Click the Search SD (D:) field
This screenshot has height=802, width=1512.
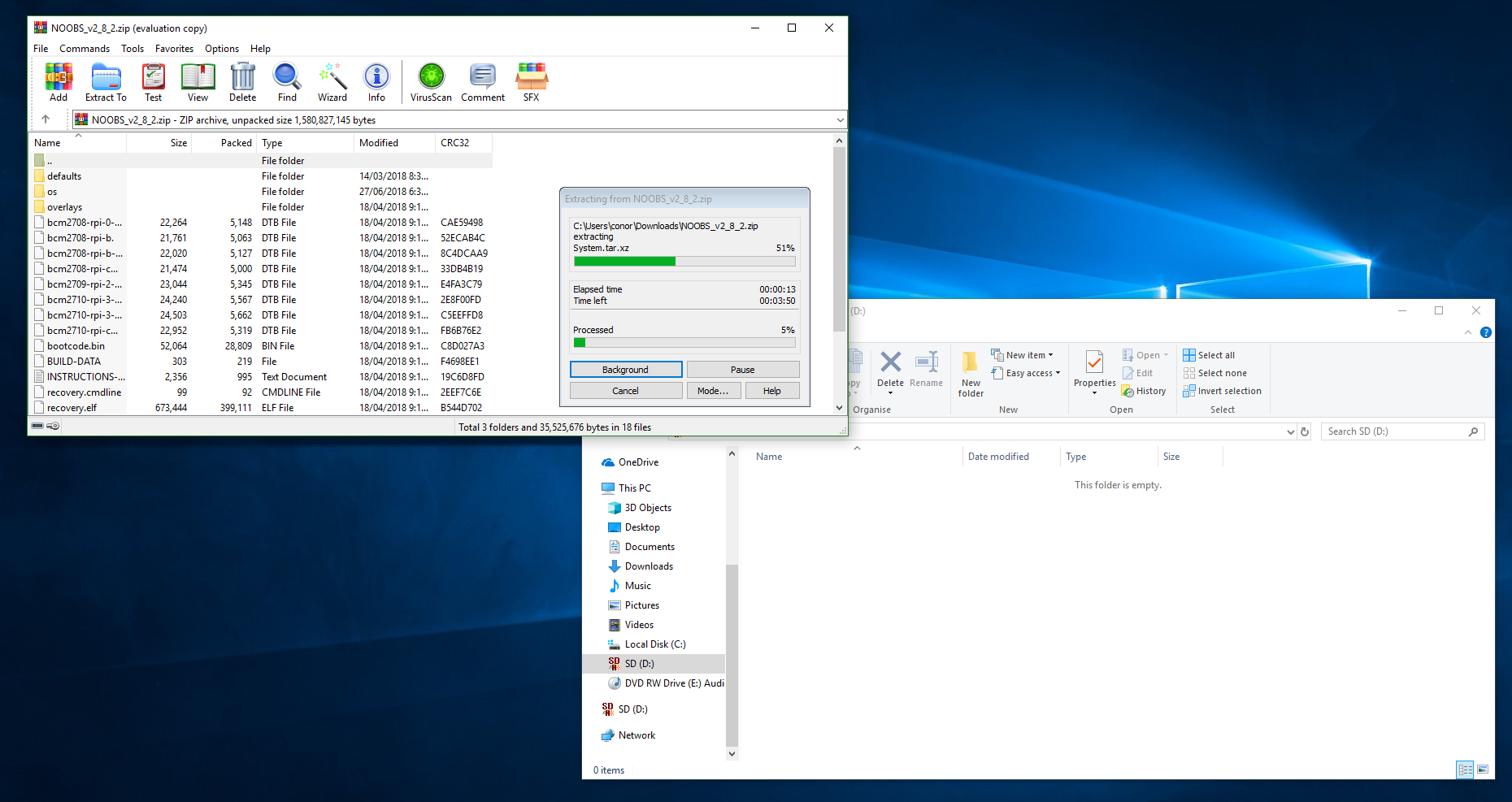1394,431
